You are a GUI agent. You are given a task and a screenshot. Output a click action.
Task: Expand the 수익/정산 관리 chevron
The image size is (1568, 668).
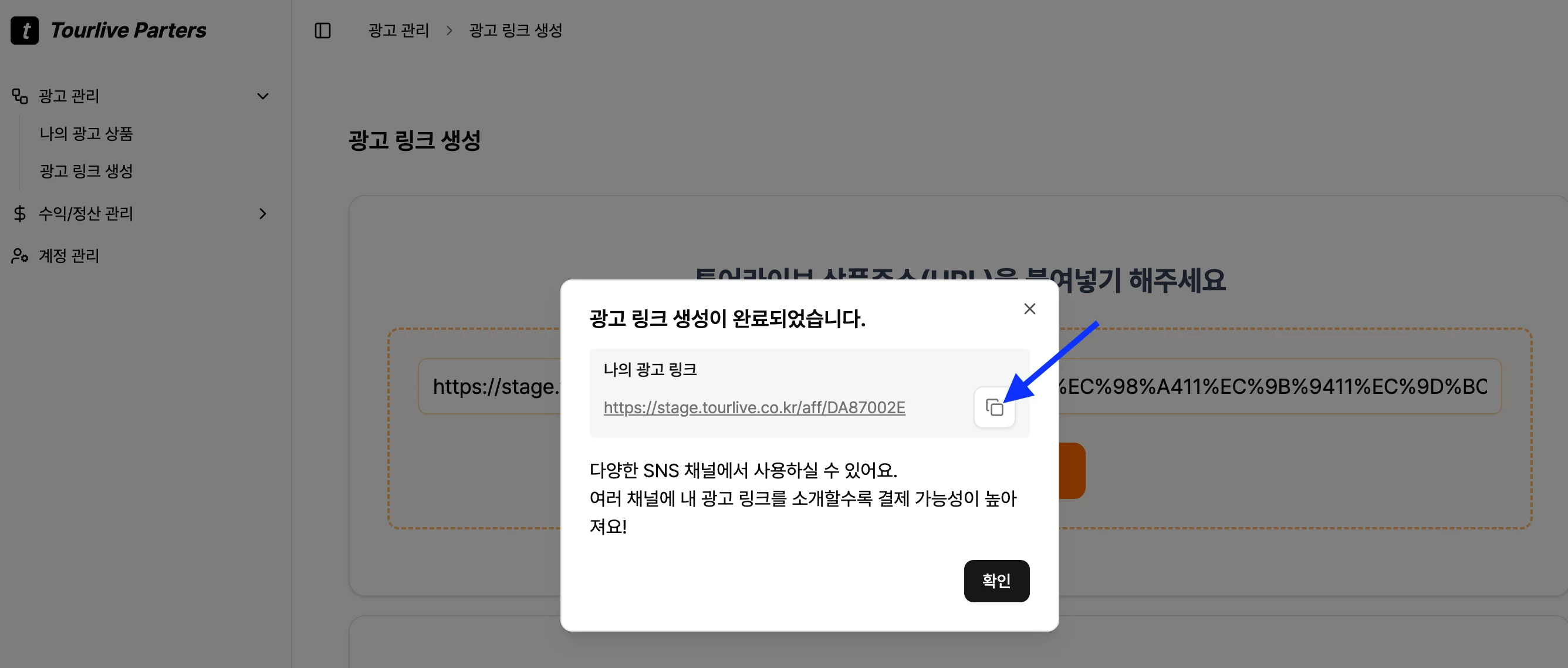pyautogui.click(x=262, y=214)
